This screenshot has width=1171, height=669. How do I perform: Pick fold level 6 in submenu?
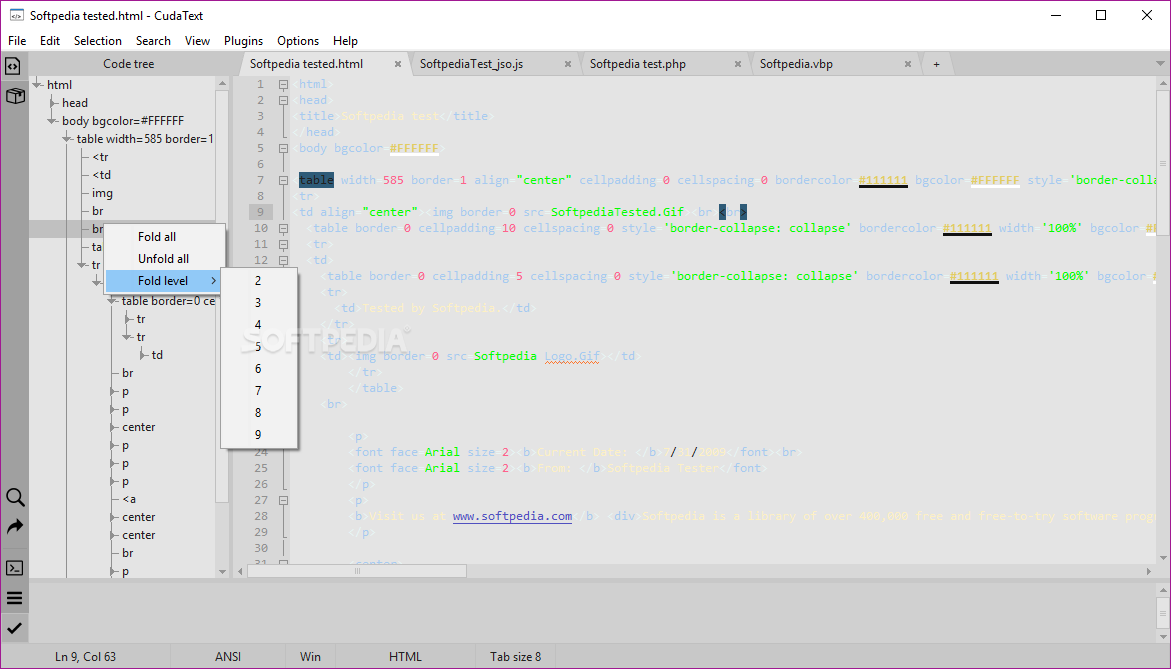coord(259,369)
